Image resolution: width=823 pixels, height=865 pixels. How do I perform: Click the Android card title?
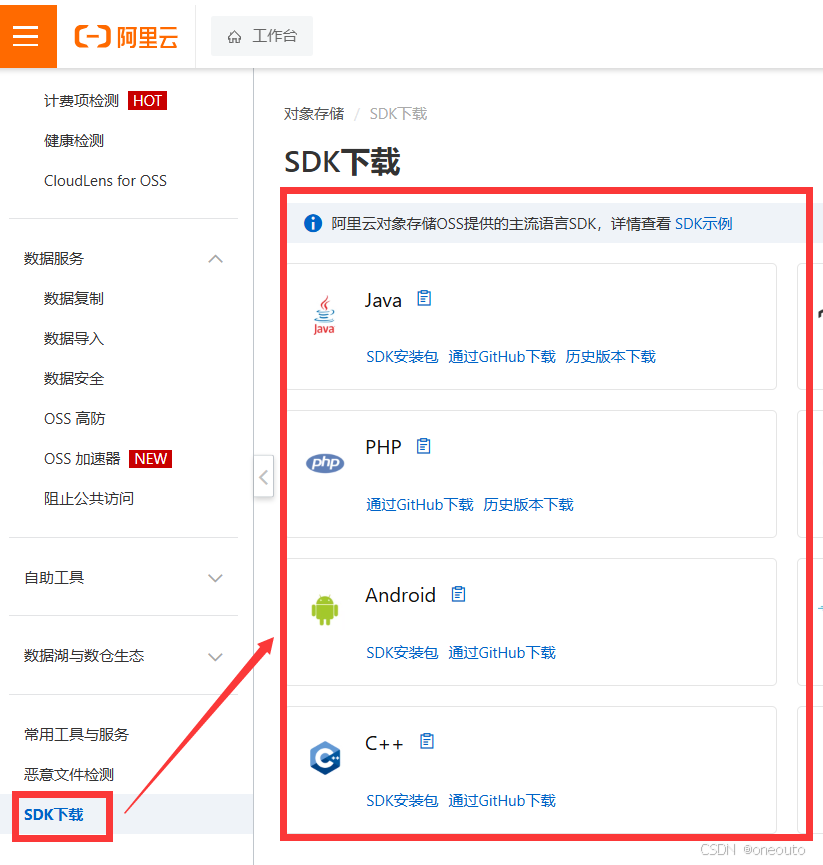pyautogui.click(x=400, y=595)
